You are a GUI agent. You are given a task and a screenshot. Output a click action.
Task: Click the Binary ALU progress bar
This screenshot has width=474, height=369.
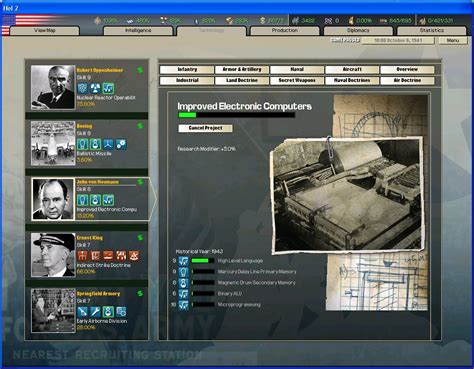[x=203, y=294]
